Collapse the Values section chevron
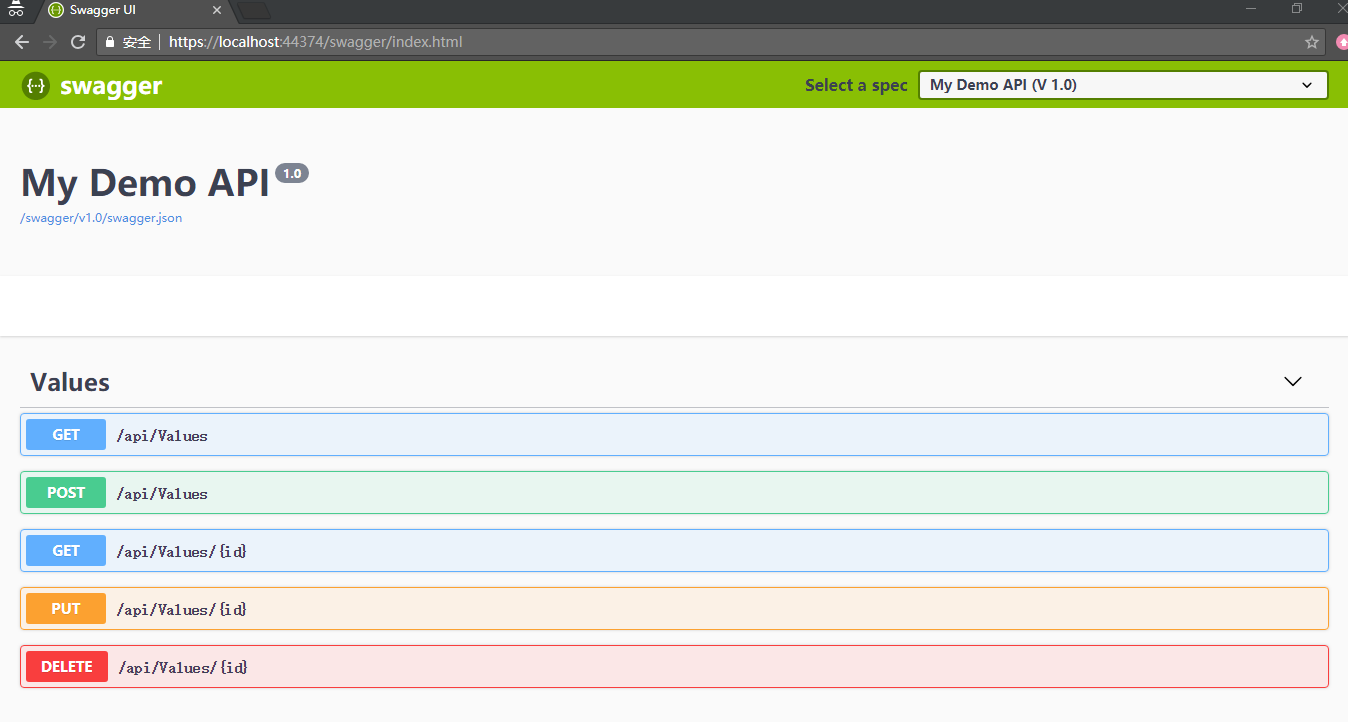The height and width of the screenshot is (722, 1348). tap(1293, 381)
